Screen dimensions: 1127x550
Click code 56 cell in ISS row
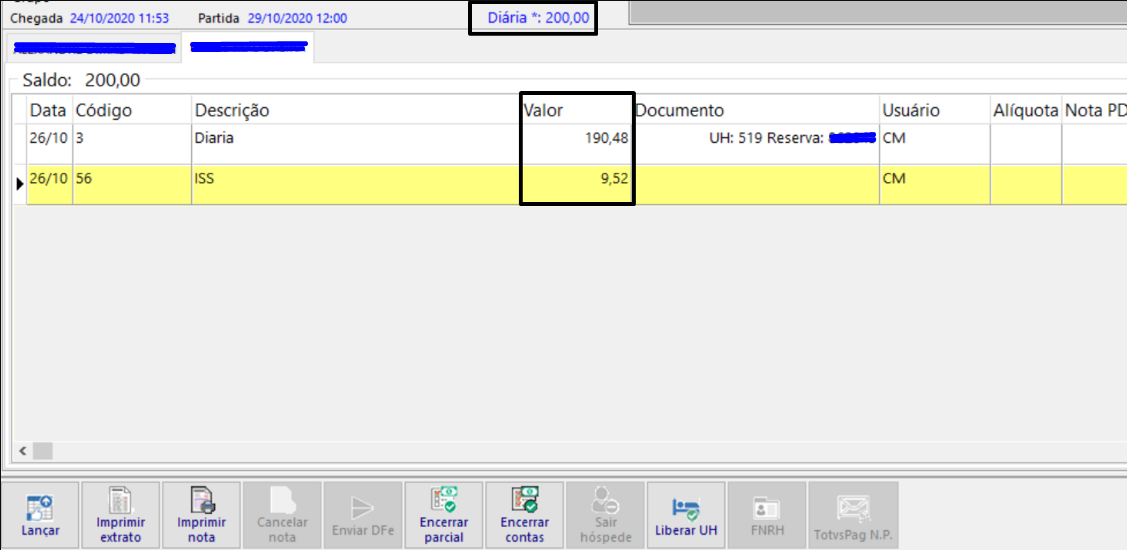tap(132, 185)
